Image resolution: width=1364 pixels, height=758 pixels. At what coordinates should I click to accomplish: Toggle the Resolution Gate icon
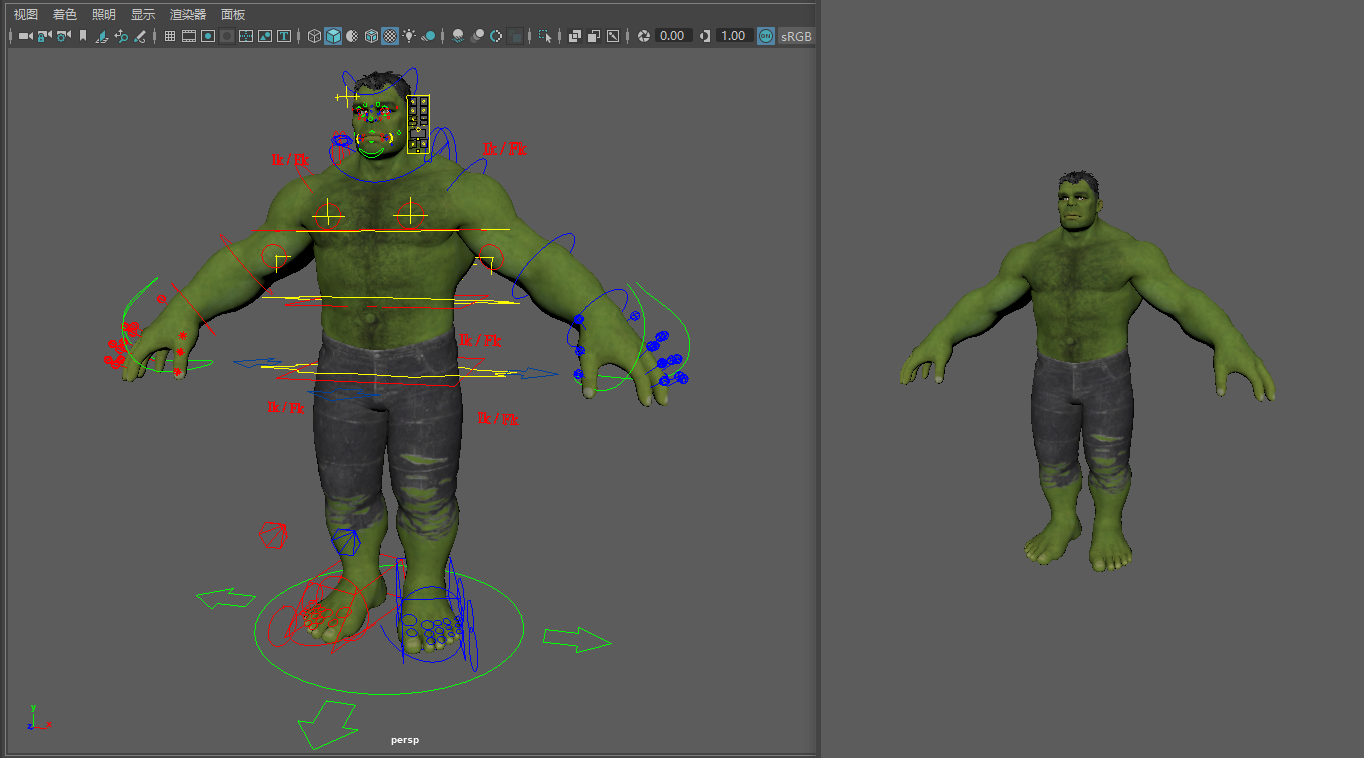click(x=208, y=36)
